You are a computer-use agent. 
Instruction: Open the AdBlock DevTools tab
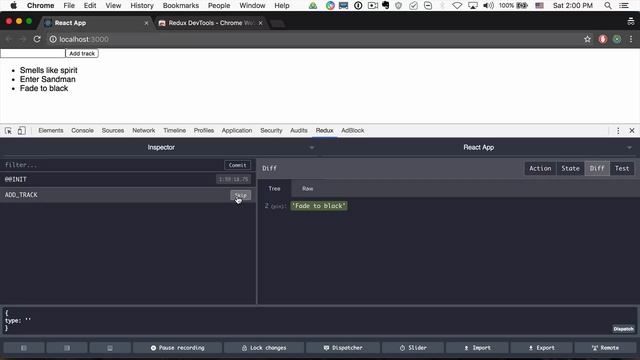click(x=353, y=131)
